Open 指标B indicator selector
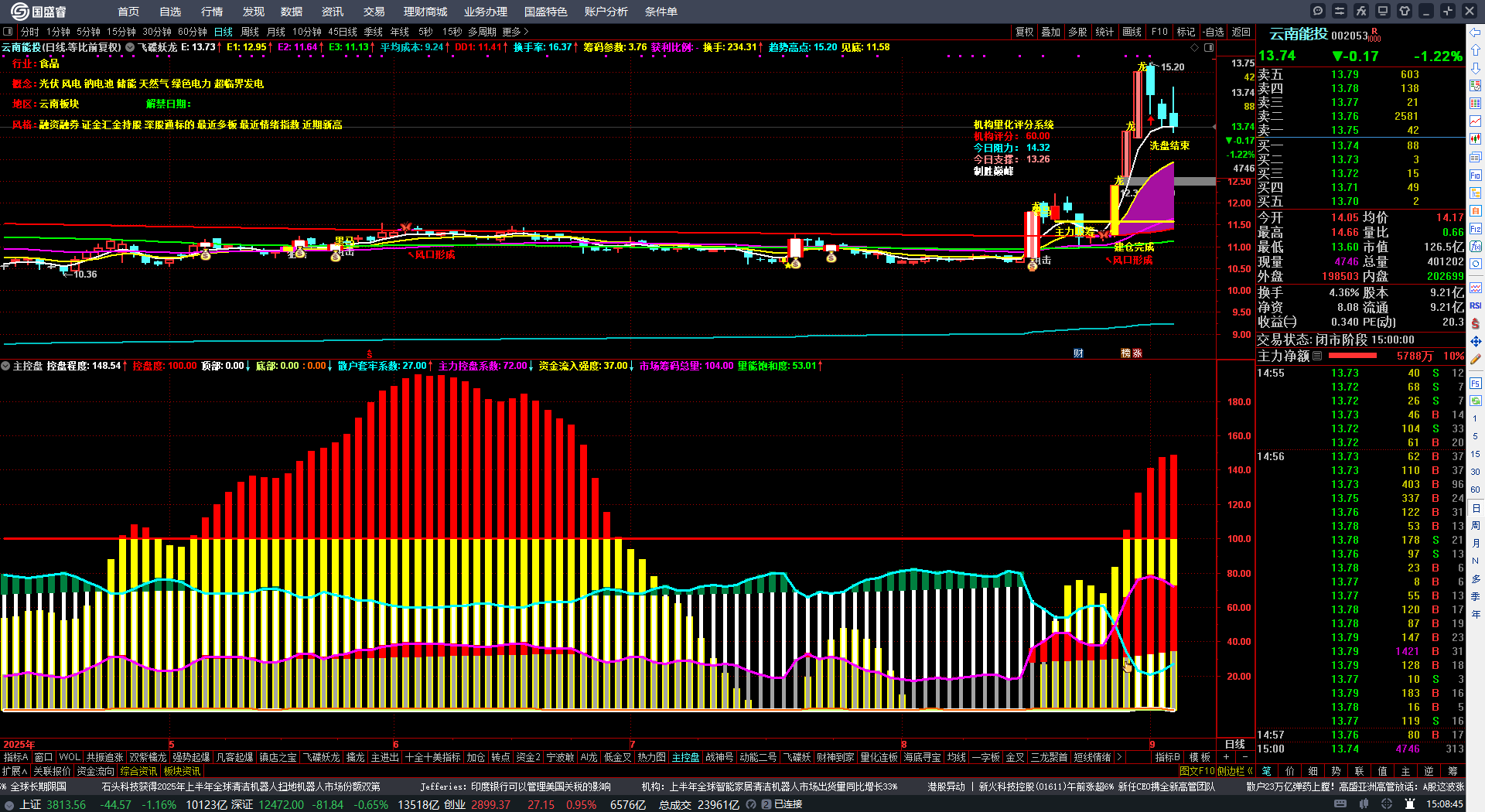Image resolution: width=1485 pixels, height=812 pixels. pos(1168,757)
